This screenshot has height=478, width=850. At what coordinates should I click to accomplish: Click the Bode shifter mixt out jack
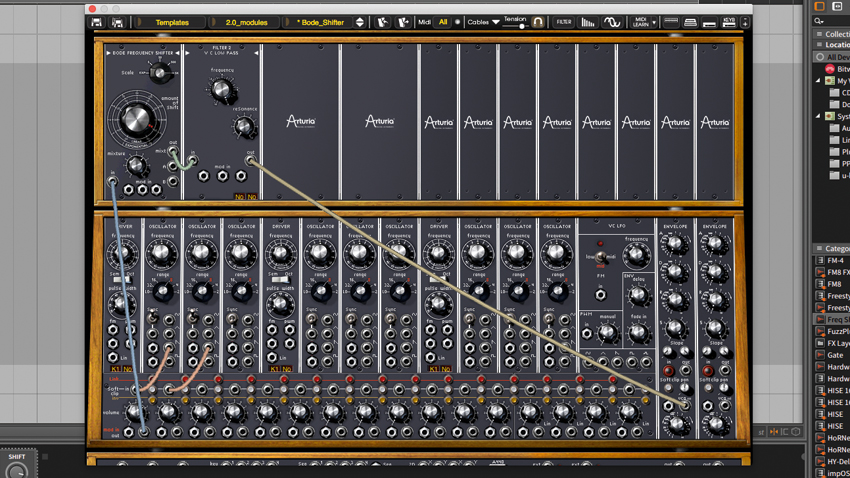tap(173, 151)
